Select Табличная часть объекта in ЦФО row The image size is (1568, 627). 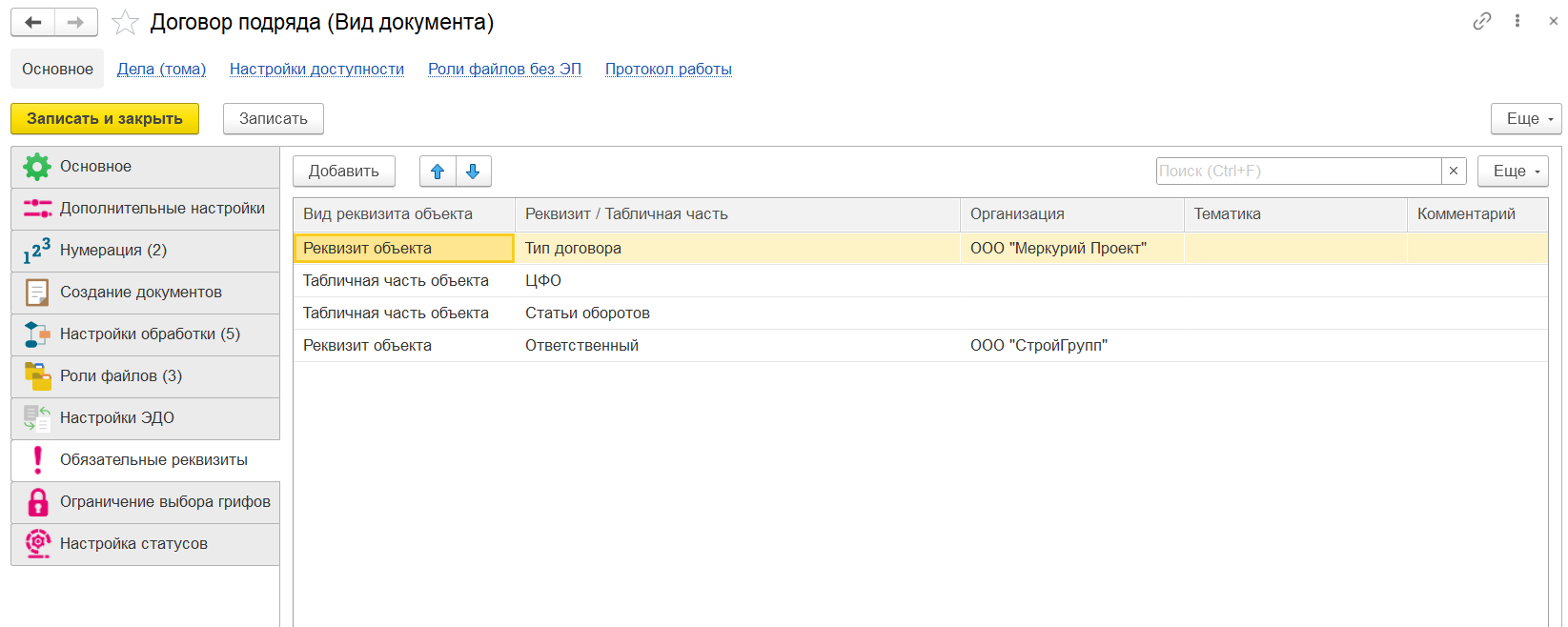404,281
